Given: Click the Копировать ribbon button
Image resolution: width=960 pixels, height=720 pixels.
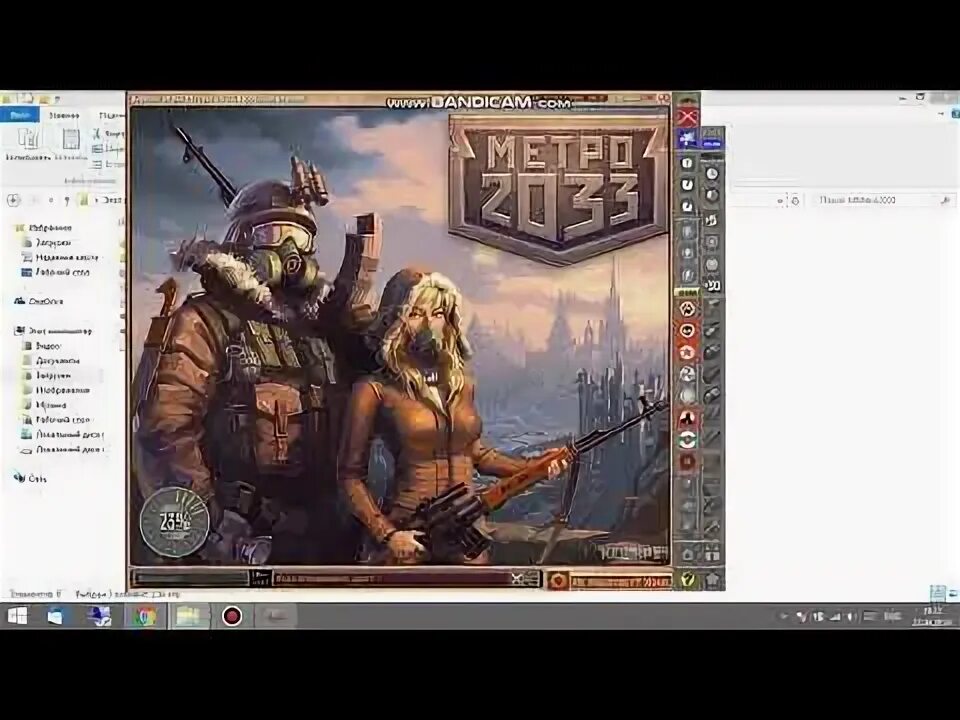Looking at the screenshot, I should 28,146.
